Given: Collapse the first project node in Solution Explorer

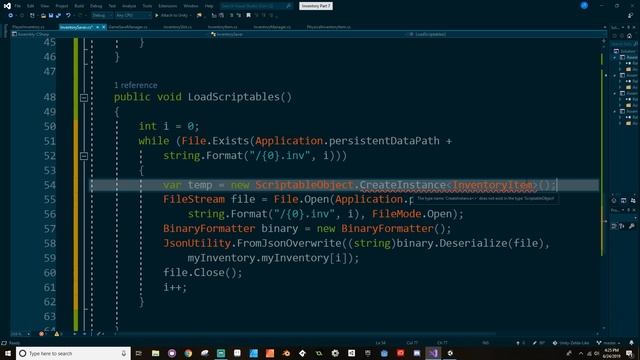Looking at the screenshot, I should (615, 58).
